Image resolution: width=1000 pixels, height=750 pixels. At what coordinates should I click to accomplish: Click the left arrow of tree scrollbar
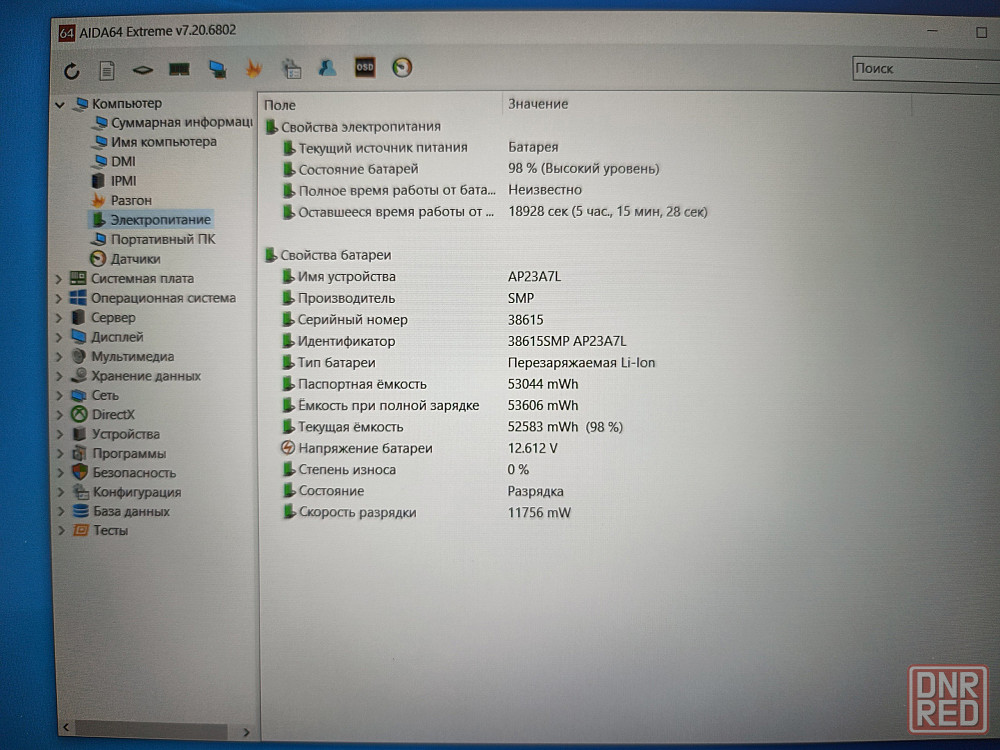click(x=66, y=727)
